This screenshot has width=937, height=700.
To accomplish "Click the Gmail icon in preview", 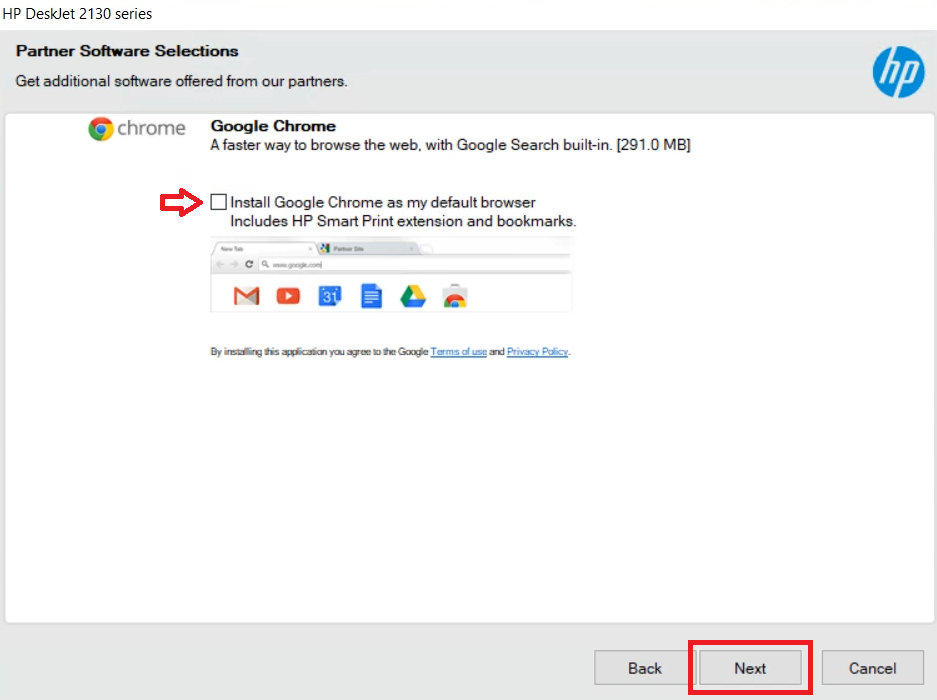I will [x=246, y=296].
